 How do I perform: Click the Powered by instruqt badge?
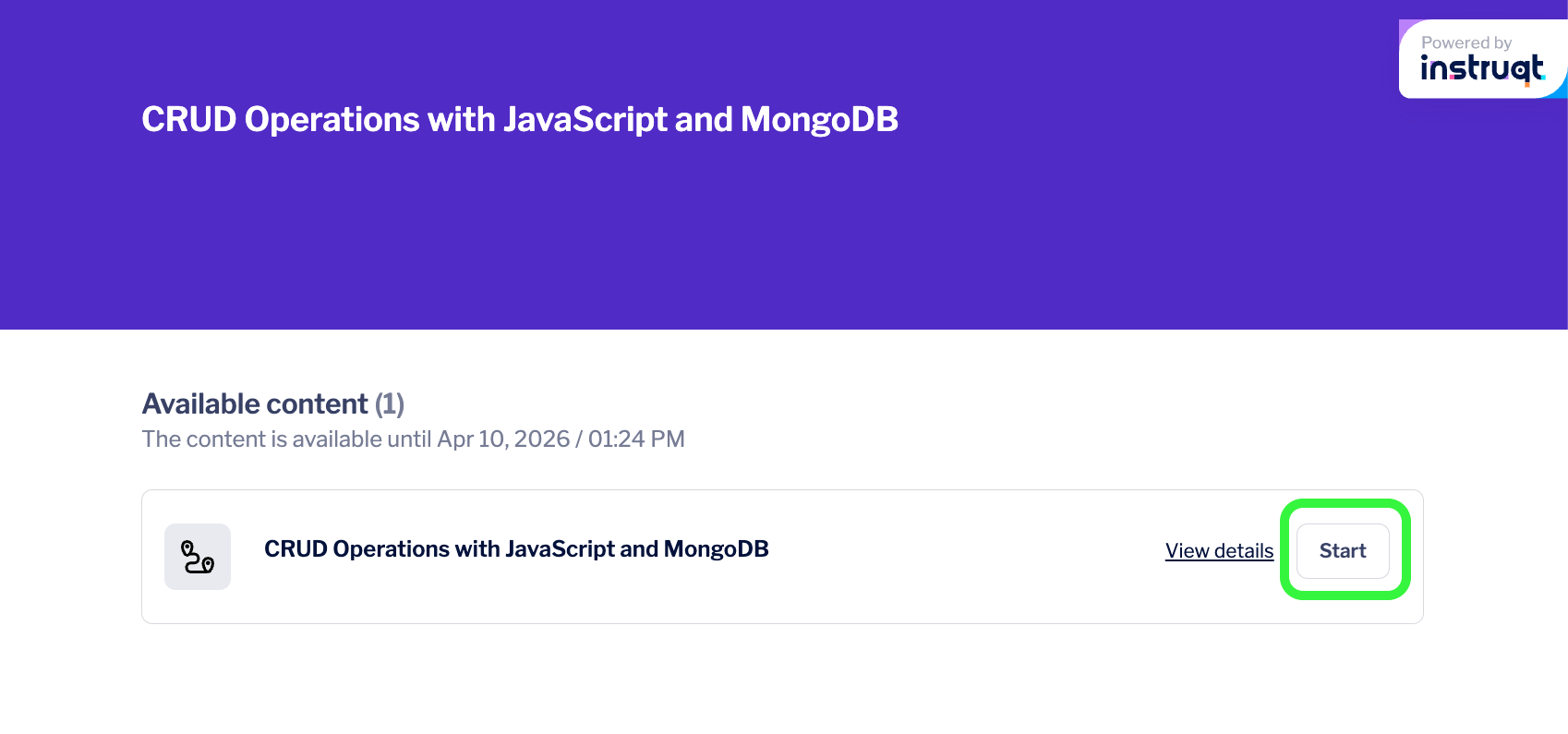pos(1482,58)
